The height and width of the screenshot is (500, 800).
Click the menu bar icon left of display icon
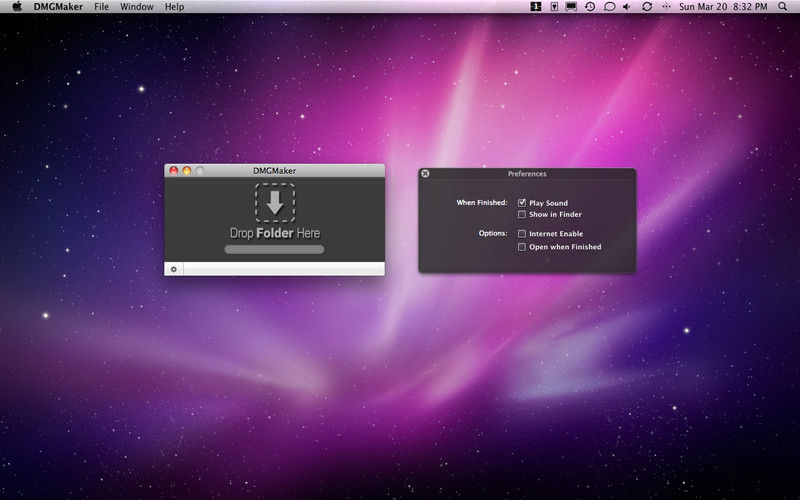click(554, 7)
